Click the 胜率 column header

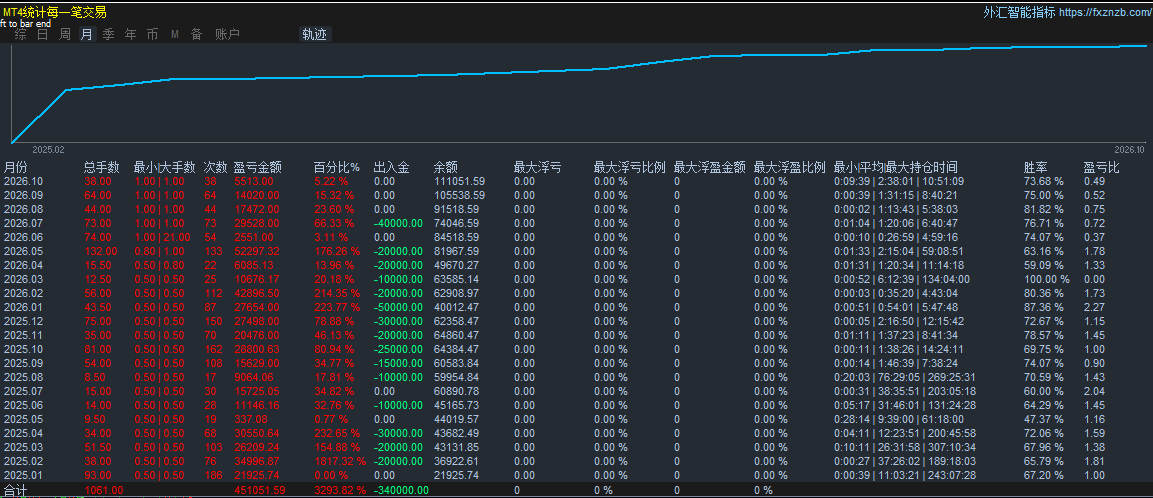(1037, 168)
